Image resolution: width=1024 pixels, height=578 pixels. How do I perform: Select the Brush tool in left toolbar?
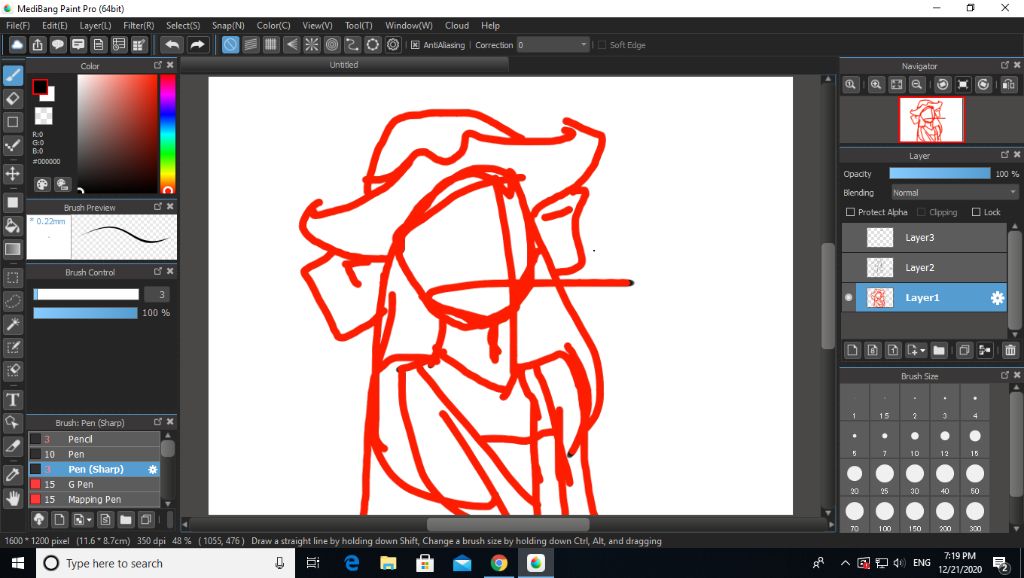[x=12, y=75]
